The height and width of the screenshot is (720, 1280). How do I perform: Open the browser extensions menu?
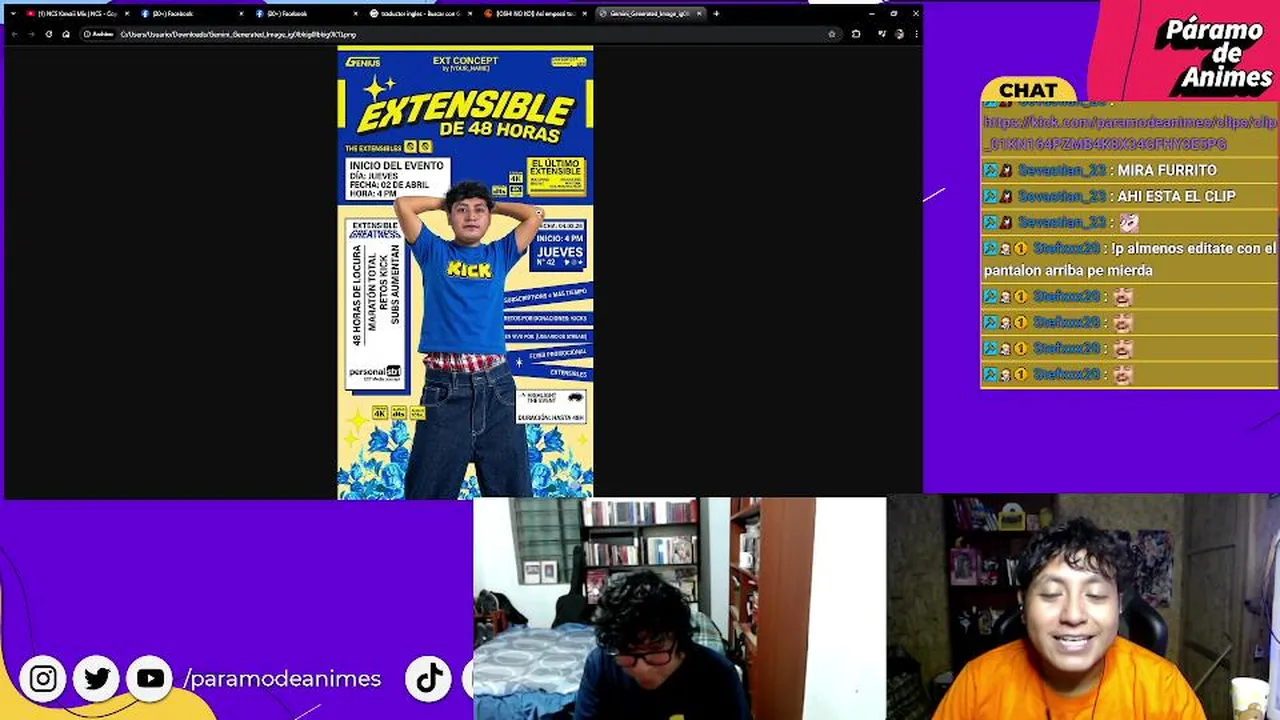[856, 34]
